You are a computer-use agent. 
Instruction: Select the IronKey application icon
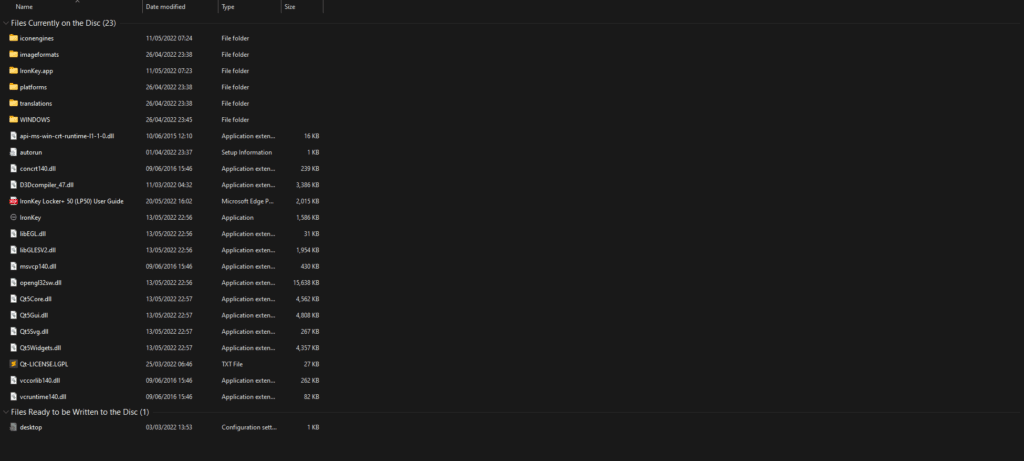(13, 217)
